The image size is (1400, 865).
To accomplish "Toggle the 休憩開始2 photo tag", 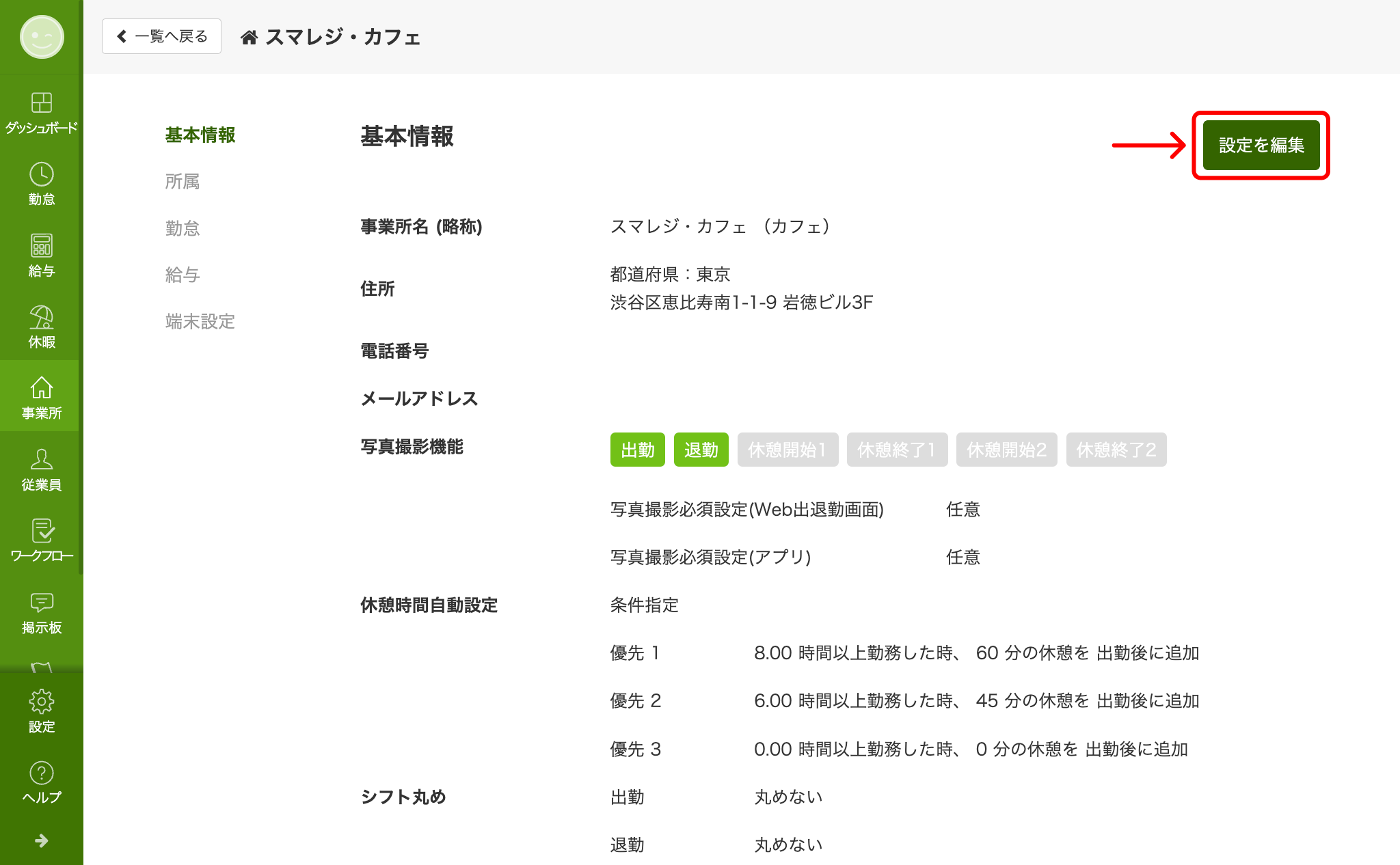I will (1006, 450).
